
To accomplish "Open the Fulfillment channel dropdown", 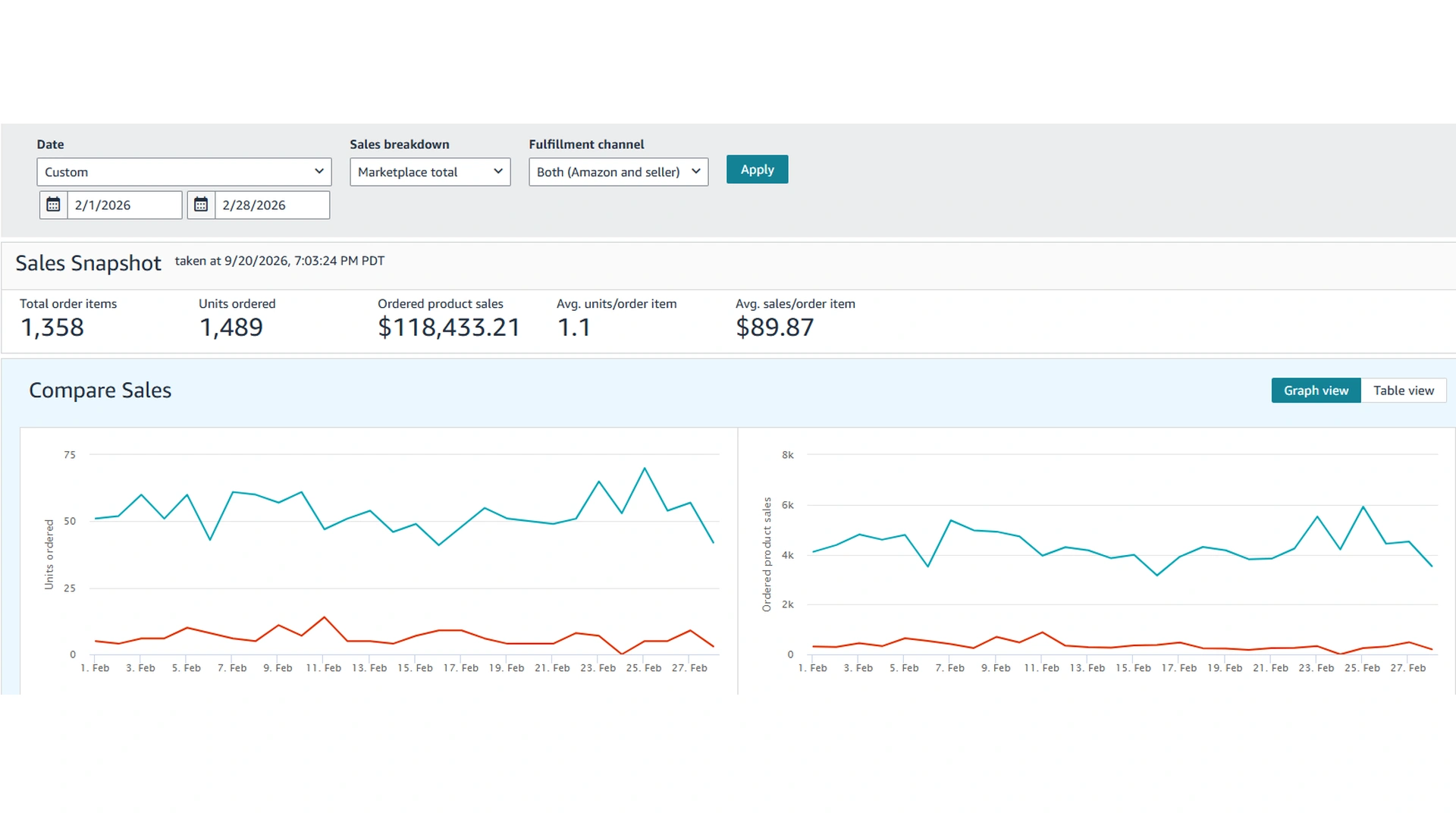I will pos(619,172).
